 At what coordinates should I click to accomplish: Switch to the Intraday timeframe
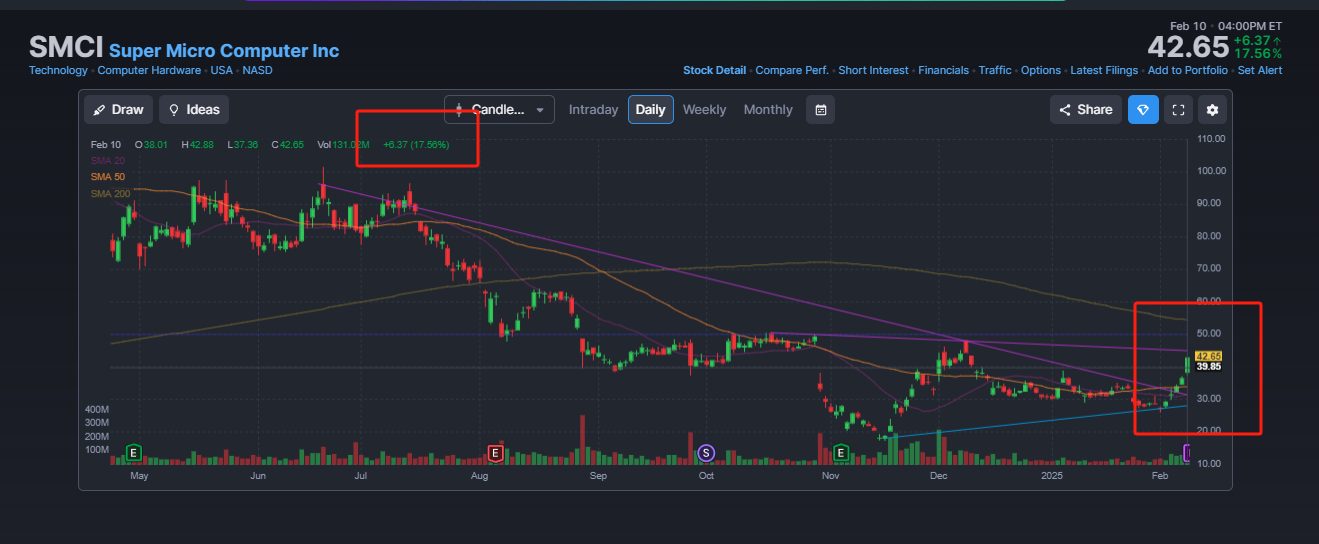coord(593,110)
